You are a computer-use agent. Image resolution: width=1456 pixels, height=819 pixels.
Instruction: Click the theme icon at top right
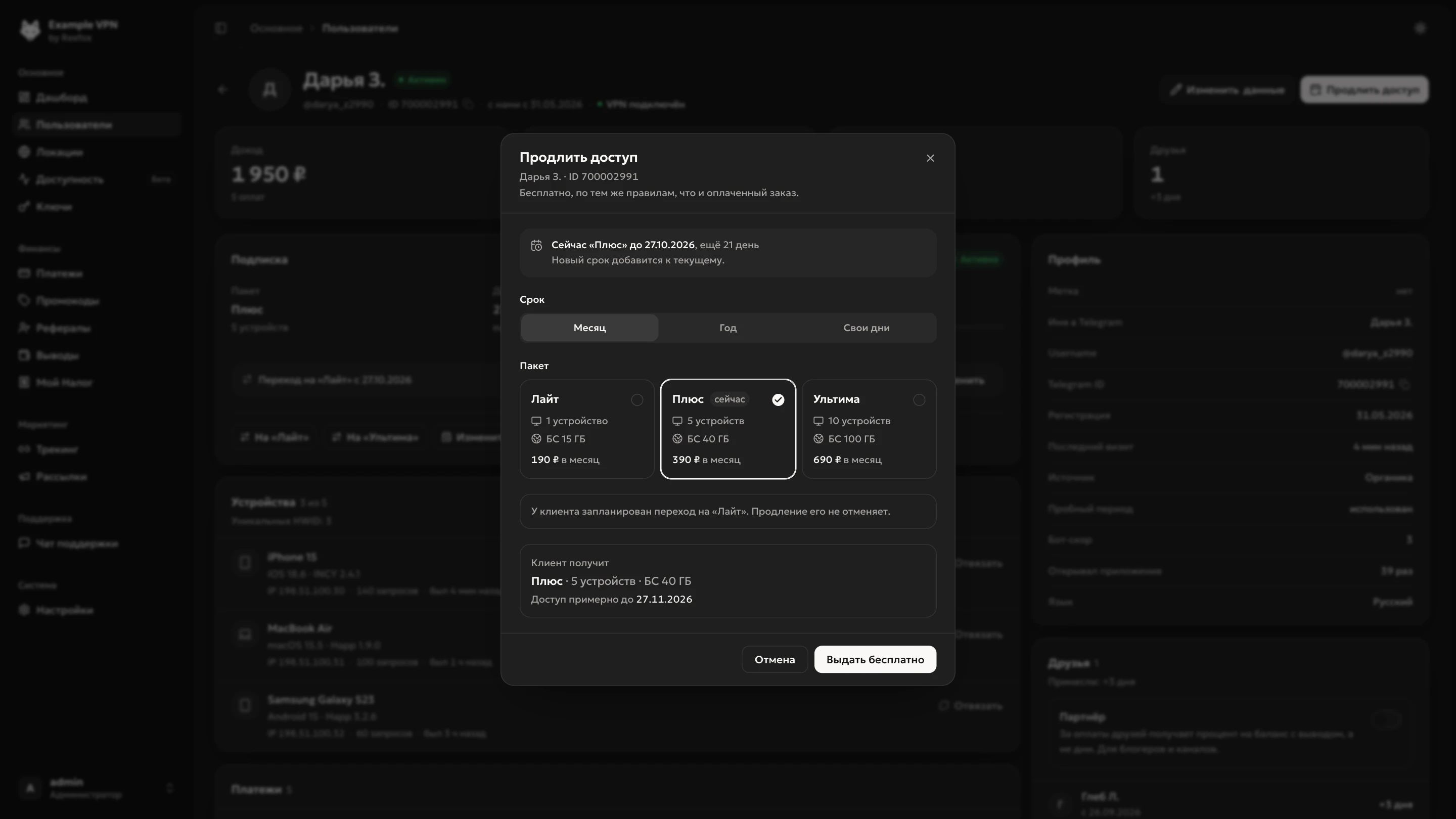tap(1421, 28)
